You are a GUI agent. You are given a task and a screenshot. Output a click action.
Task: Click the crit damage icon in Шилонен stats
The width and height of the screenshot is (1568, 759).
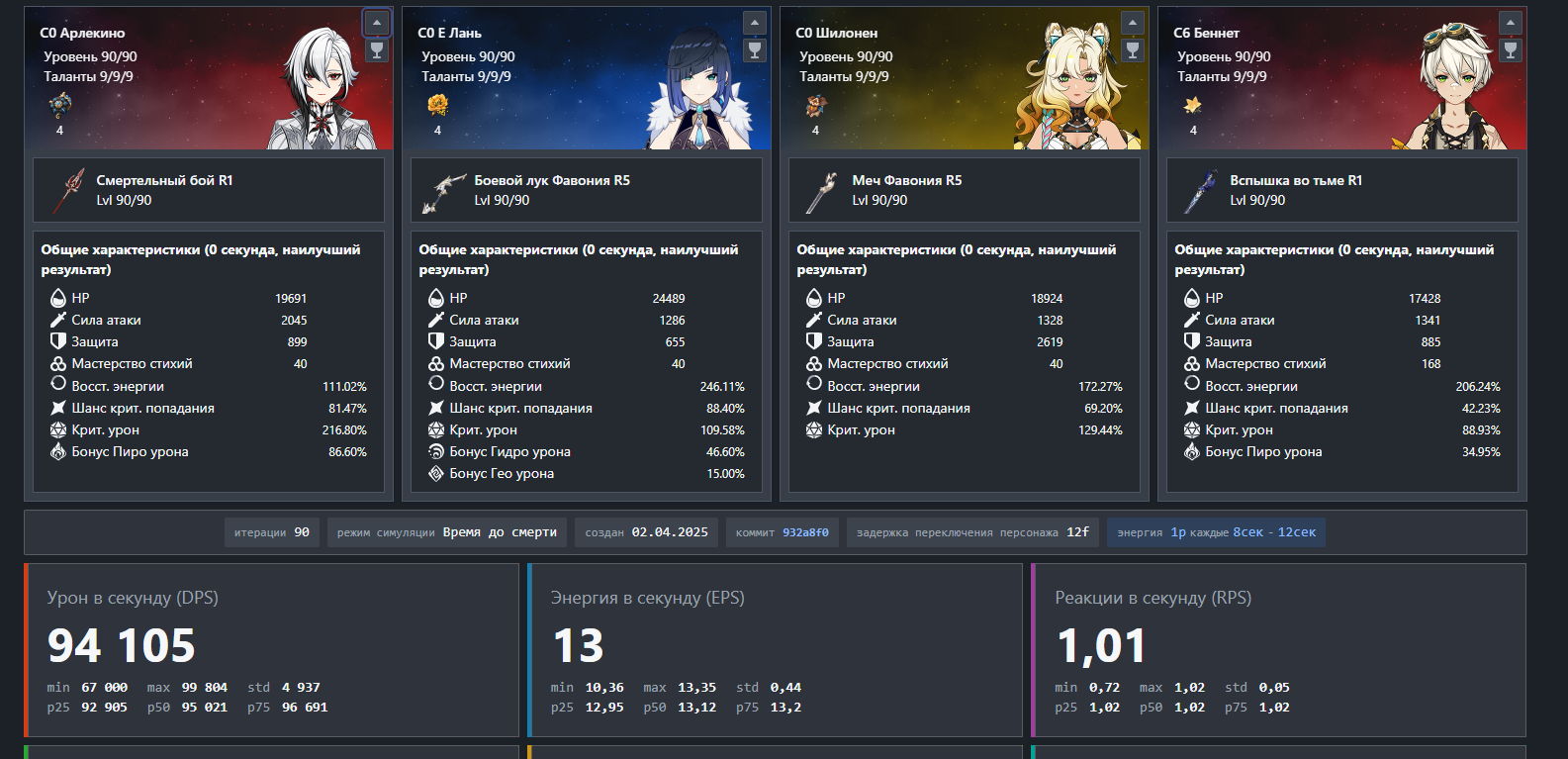814,429
